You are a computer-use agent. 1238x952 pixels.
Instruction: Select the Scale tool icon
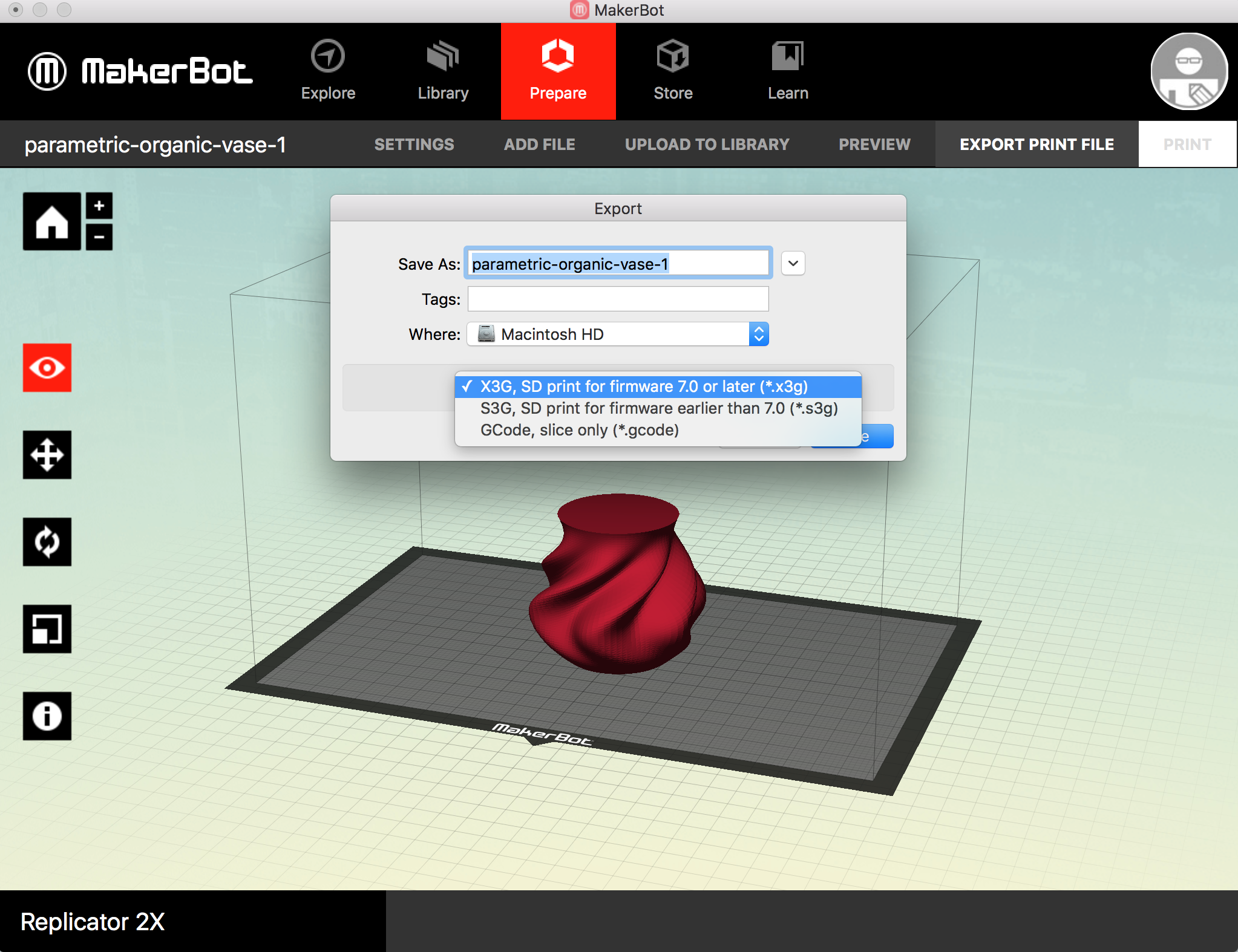[47, 629]
